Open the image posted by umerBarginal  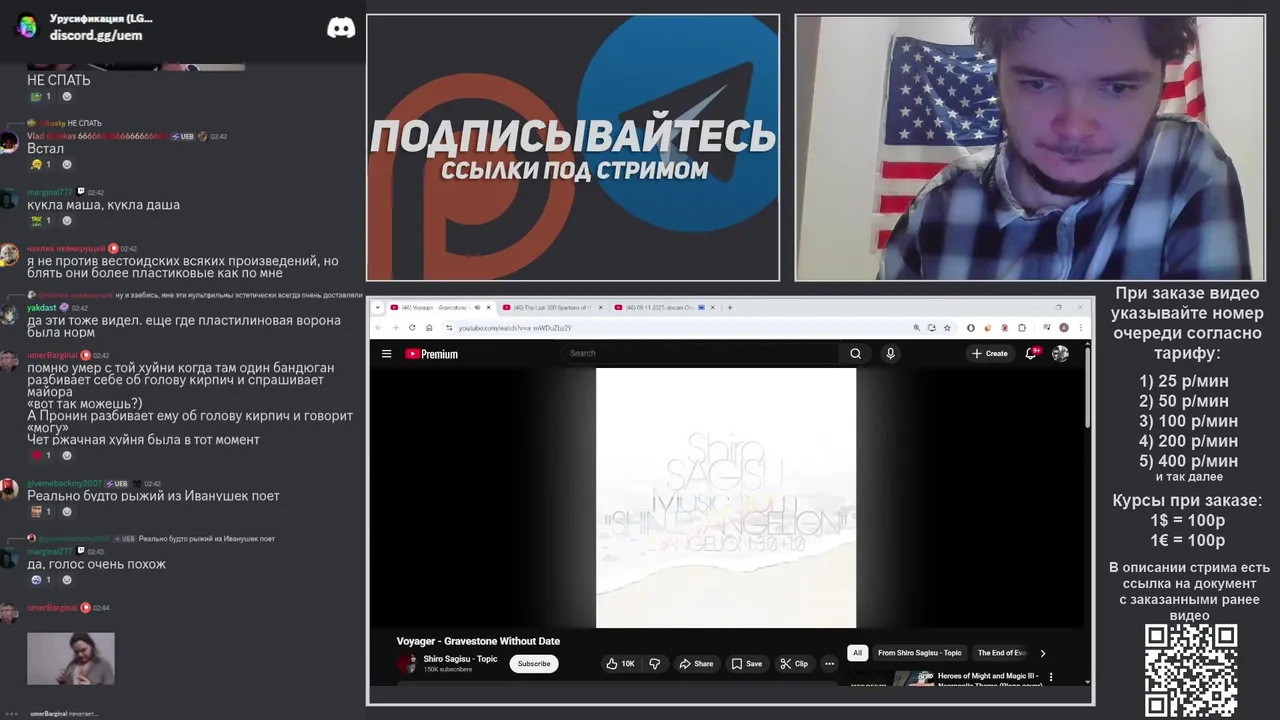[x=71, y=658]
